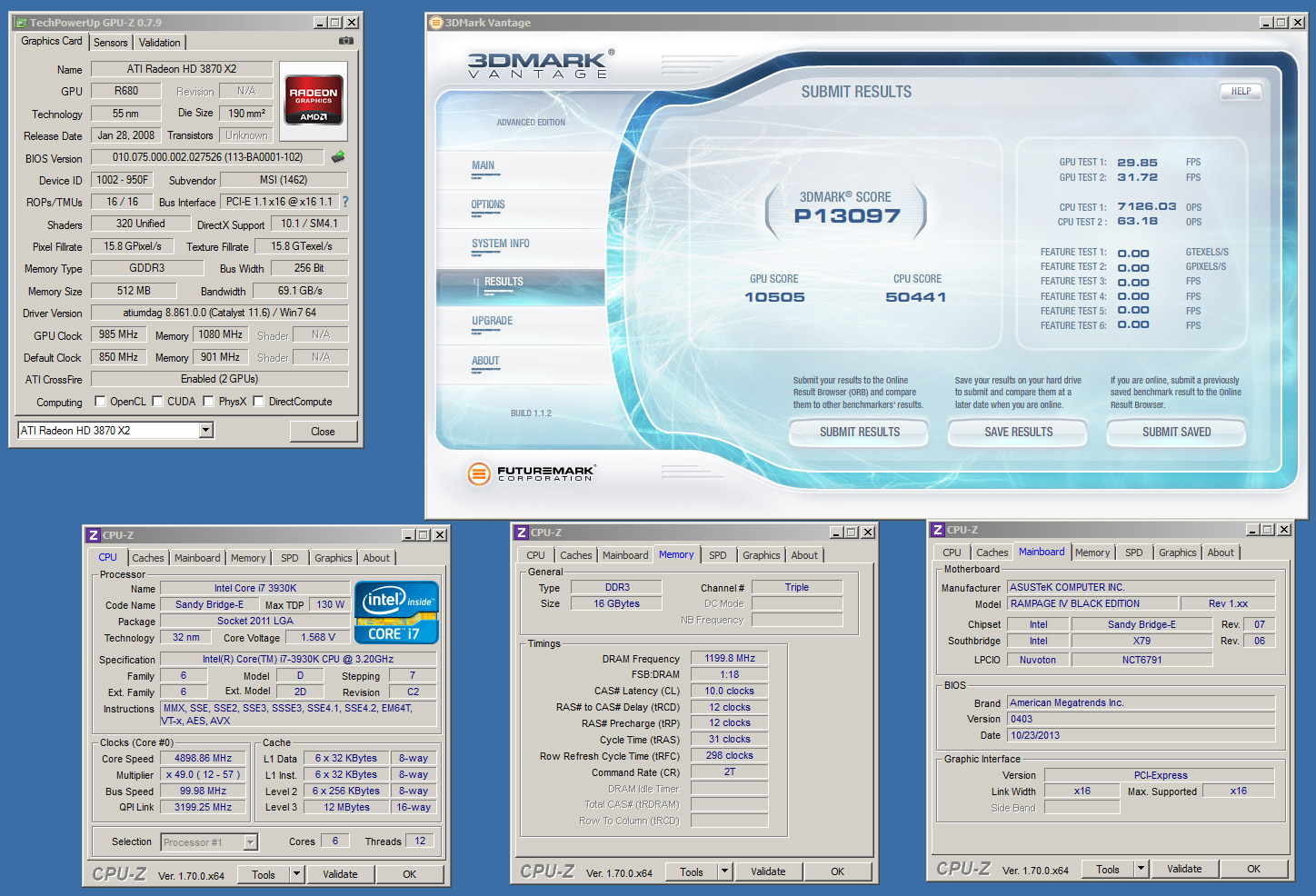Click the Radeon Graphics AMD logo
This screenshot has width=1316, height=896.
(x=314, y=100)
